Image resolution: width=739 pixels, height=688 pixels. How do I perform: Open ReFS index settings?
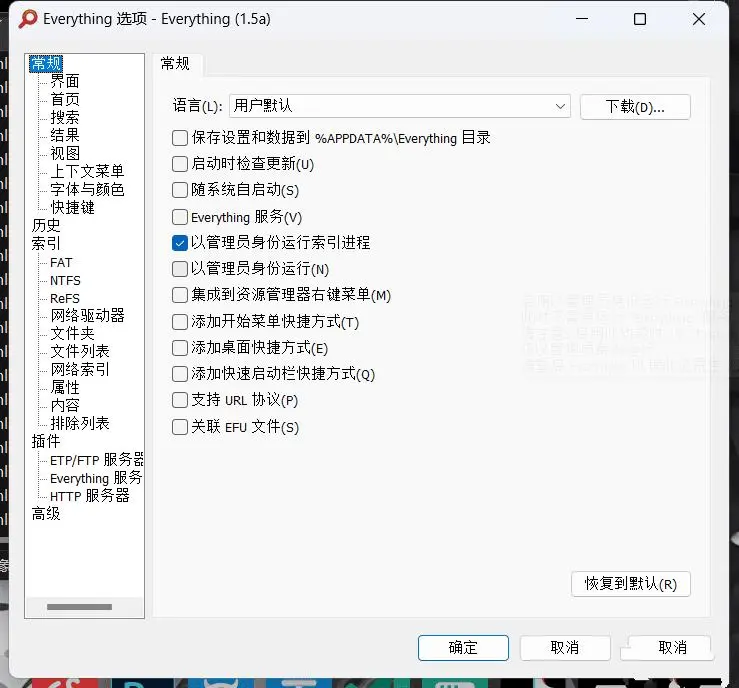[65, 298]
